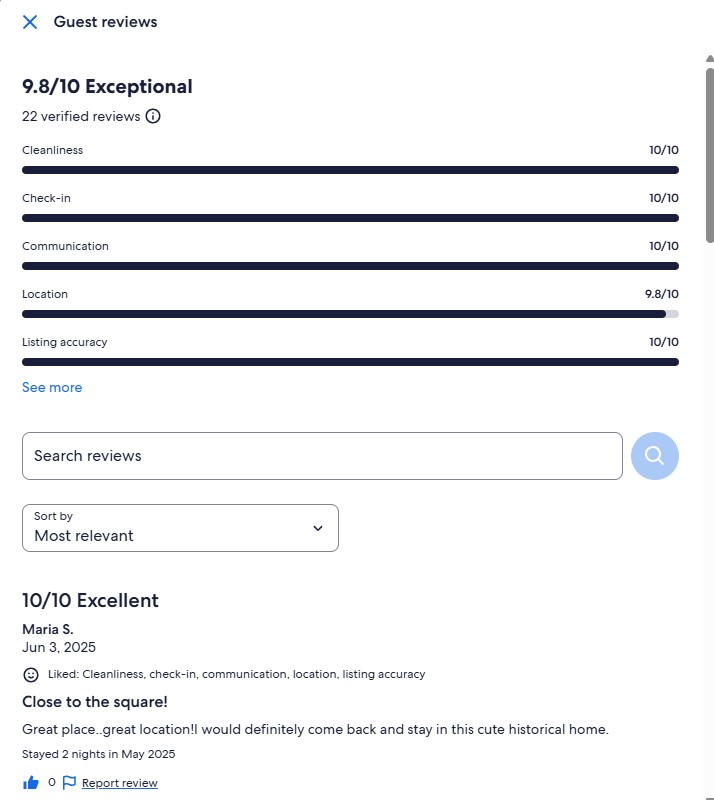The width and height of the screenshot is (714, 800).
Task: Click the Check-in rating bar
Action: click(x=350, y=218)
